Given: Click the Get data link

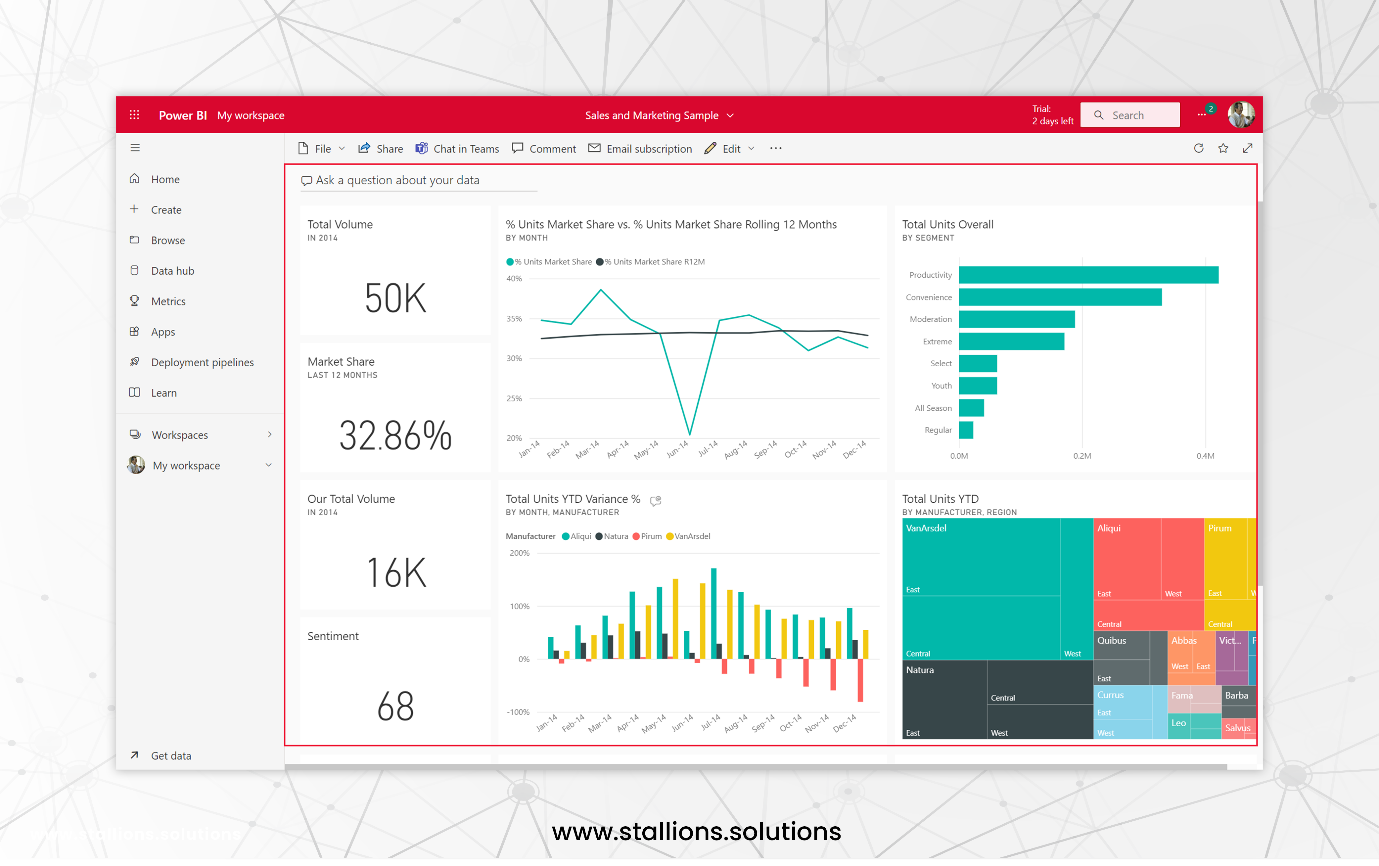Looking at the screenshot, I should 171,756.
